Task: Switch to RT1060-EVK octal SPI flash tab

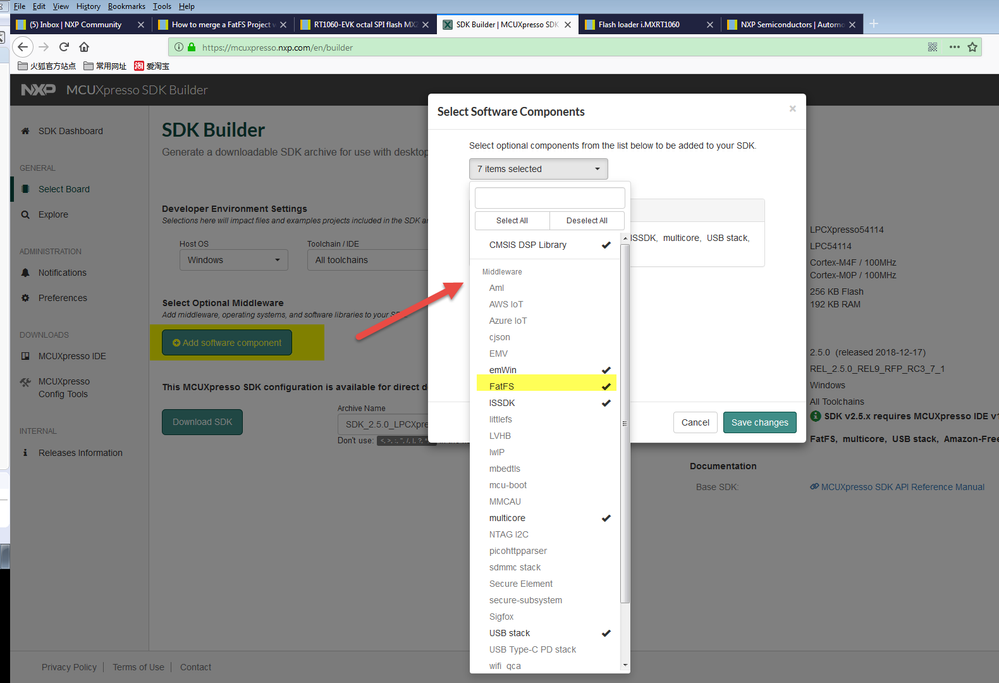Action: [x=366, y=24]
